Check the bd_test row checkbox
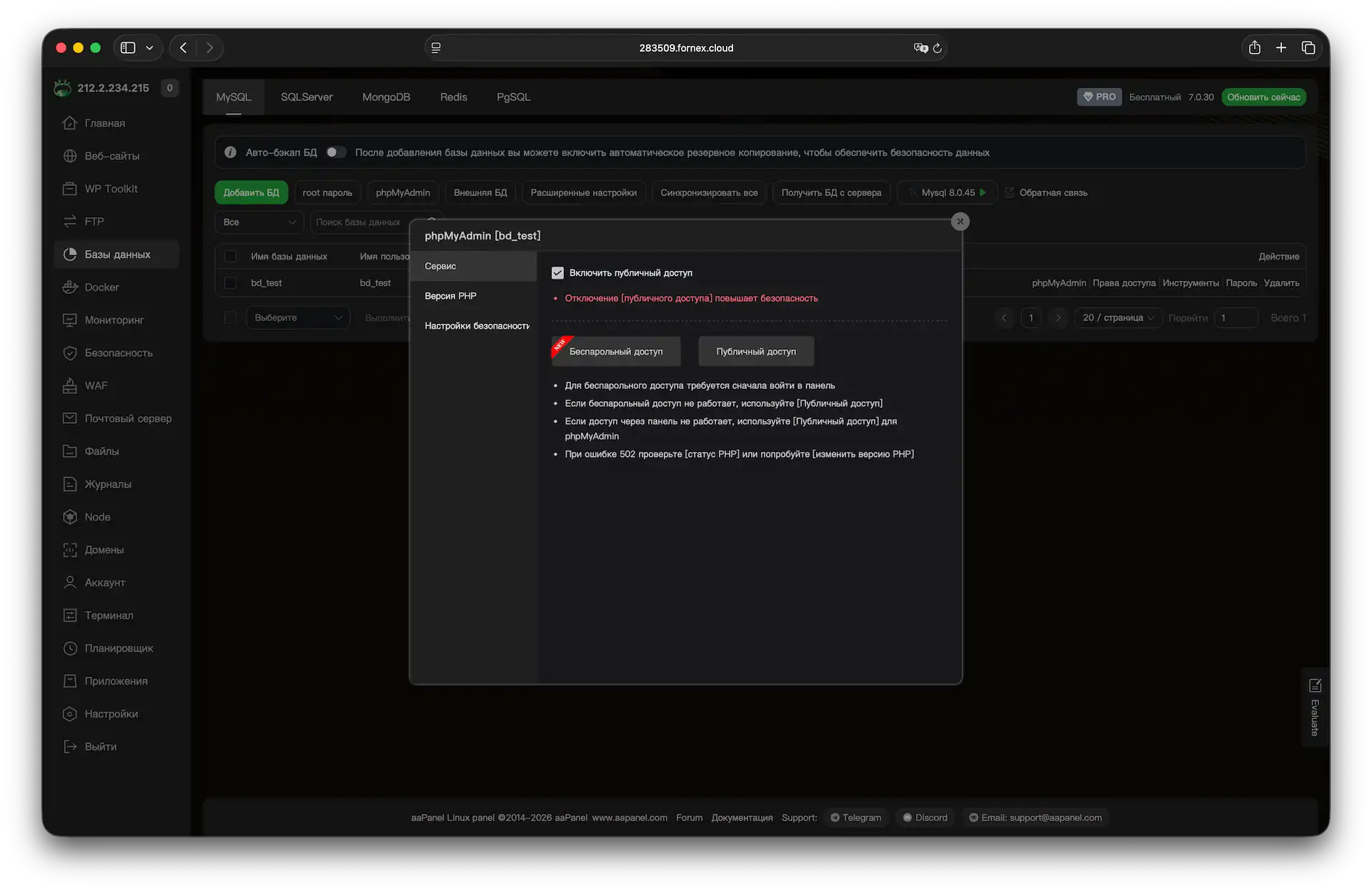 pyautogui.click(x=230, y=283)
